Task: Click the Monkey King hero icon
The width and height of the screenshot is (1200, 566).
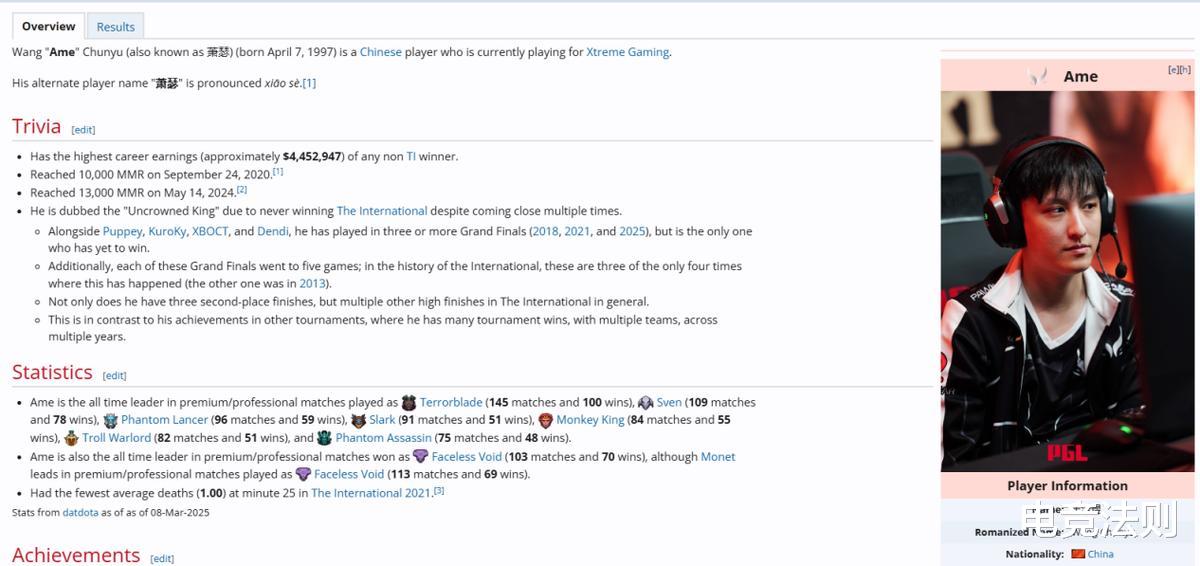Action: click(x=546, y=420)
